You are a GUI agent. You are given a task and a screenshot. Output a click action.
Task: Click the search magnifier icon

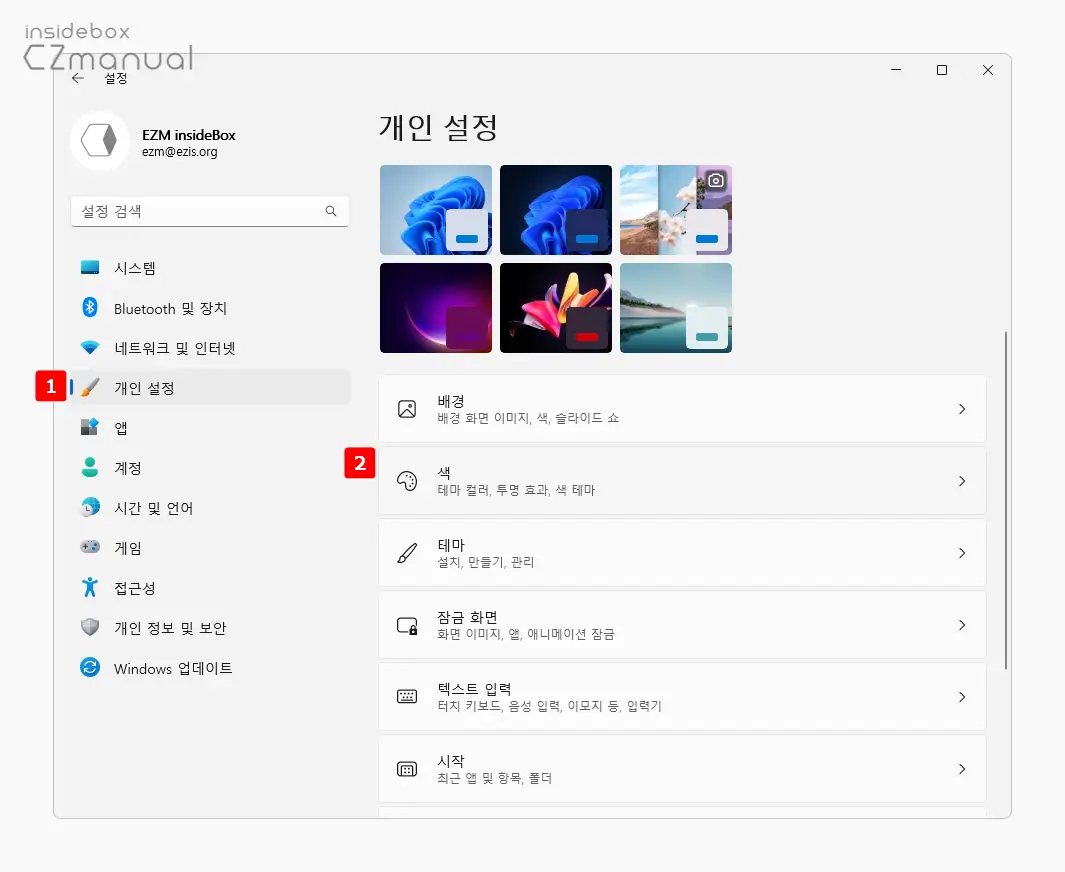pyautogui.click(x=331, y=212)
